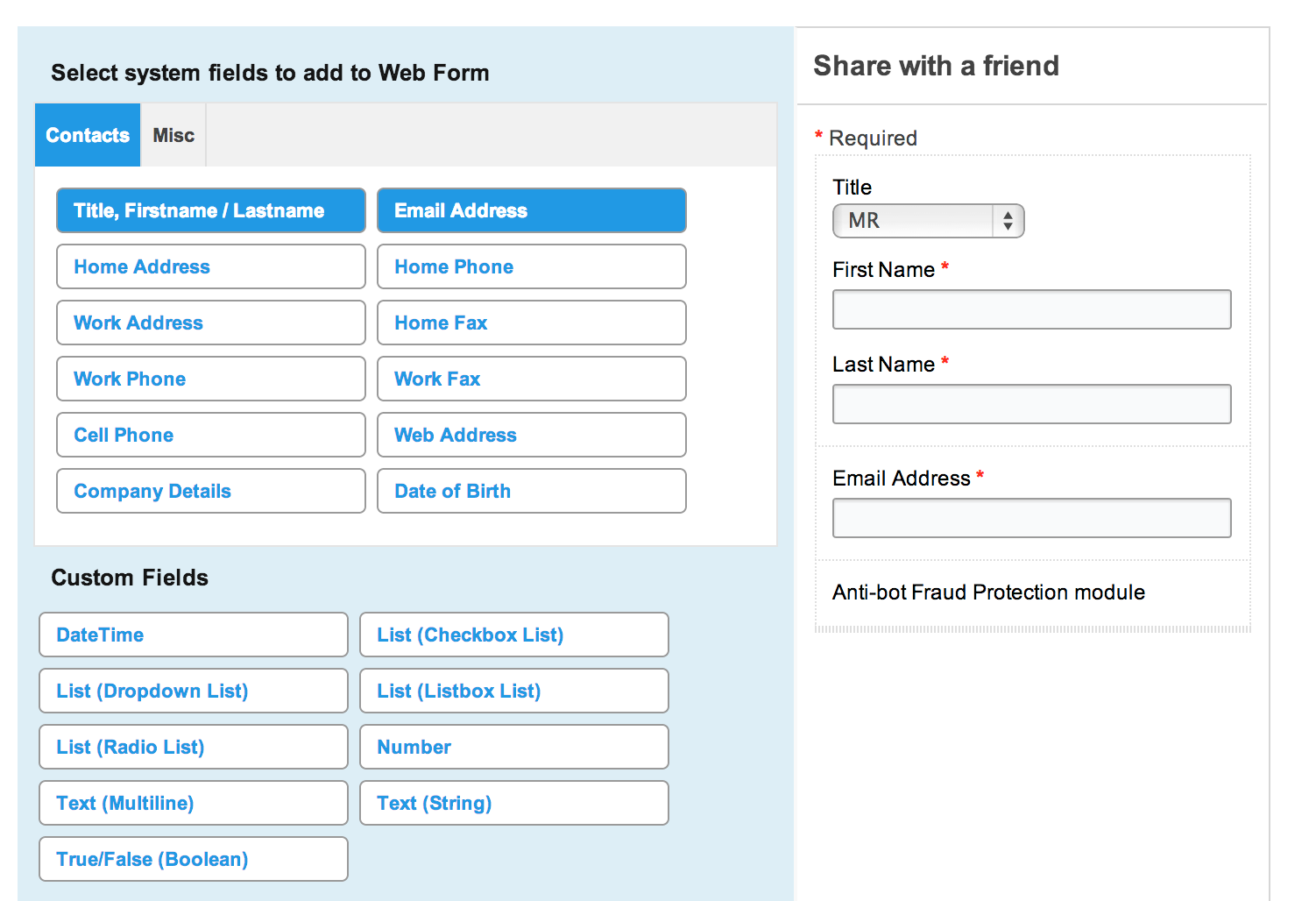
Task: Open the Title dropdown showing MR
Action: point(928,221)
